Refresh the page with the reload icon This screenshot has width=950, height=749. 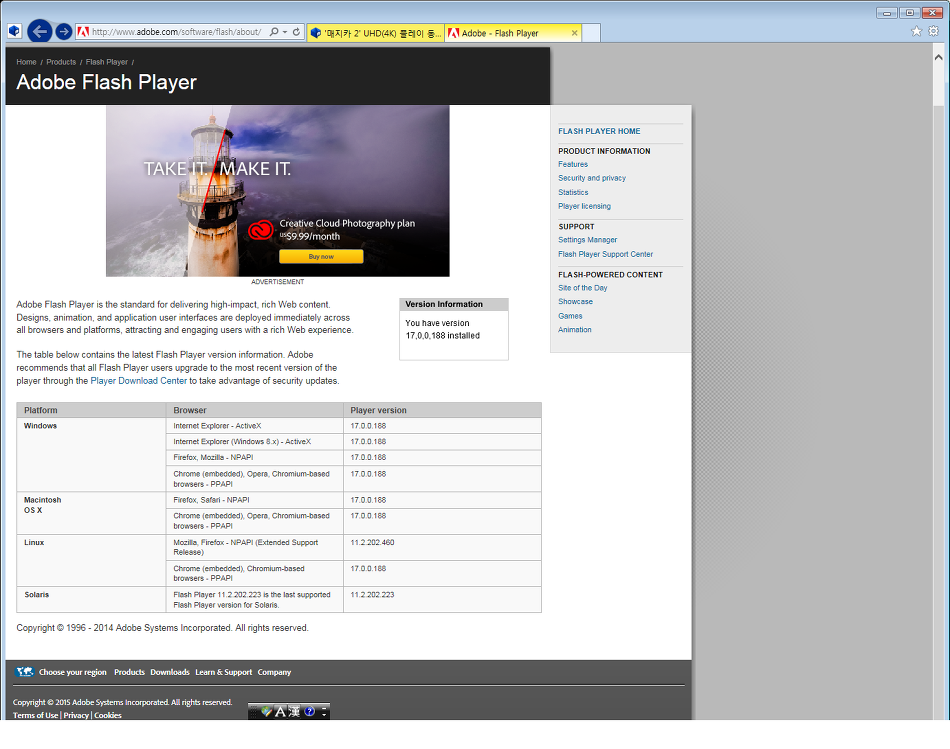pos(296,32)
